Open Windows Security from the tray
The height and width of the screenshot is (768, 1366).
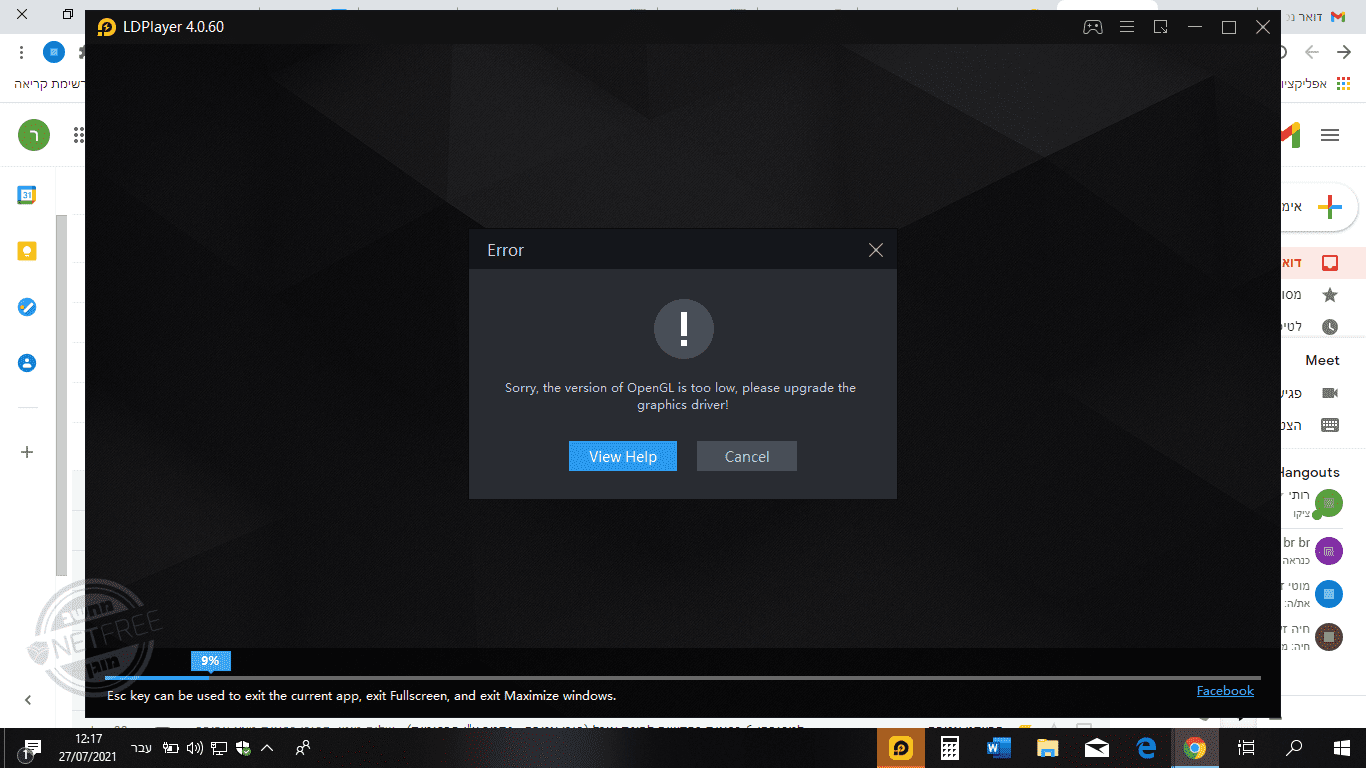[x=243, y=748]
